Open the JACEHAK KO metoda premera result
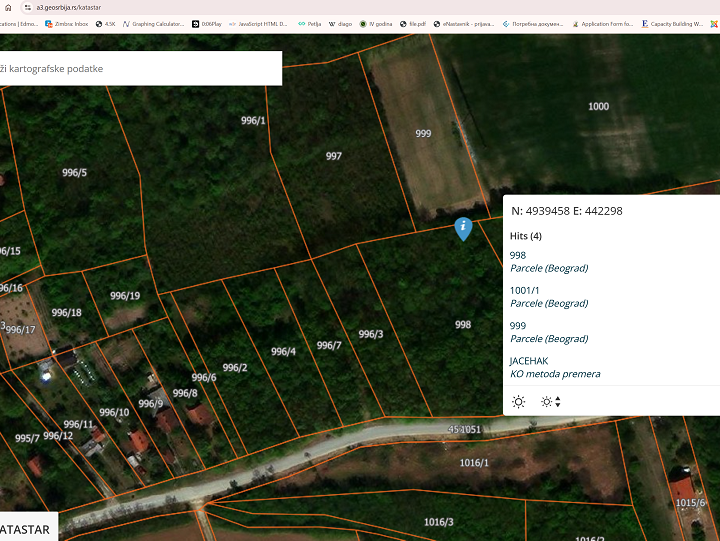Screen dimensions: 720x541 point(555,367)
